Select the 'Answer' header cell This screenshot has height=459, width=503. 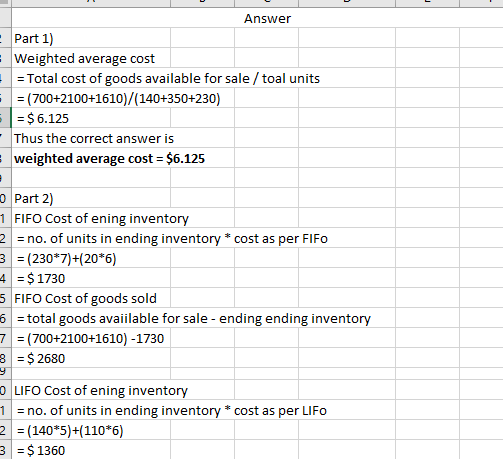267,18
